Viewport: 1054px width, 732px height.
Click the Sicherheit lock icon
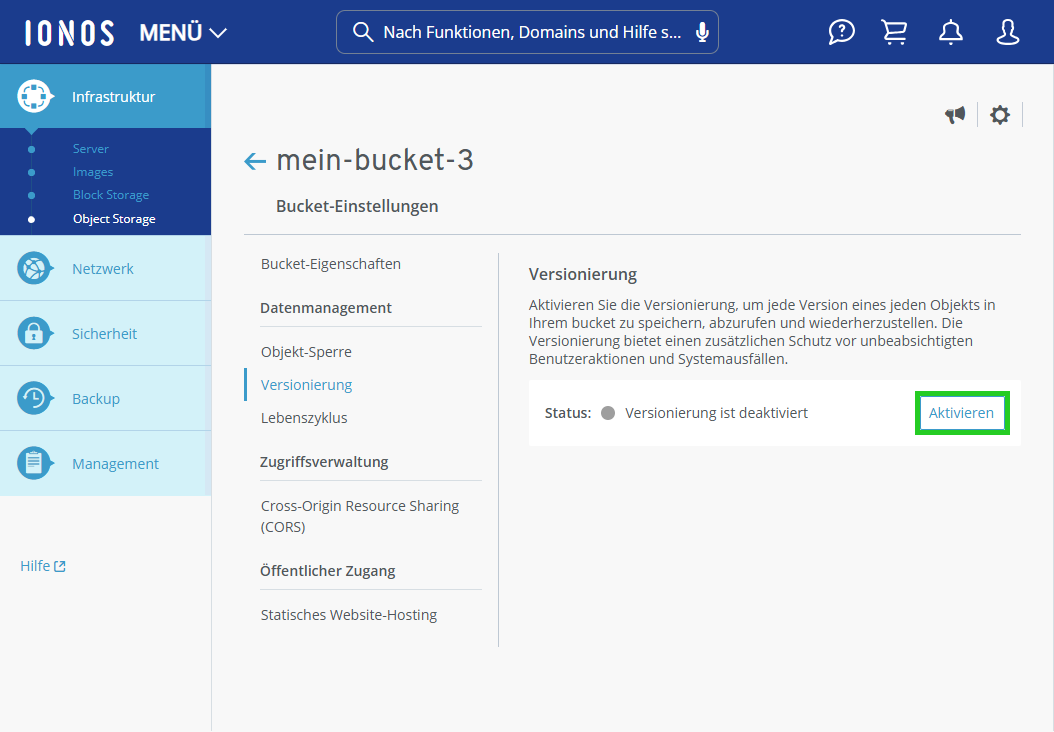(36, 332)
